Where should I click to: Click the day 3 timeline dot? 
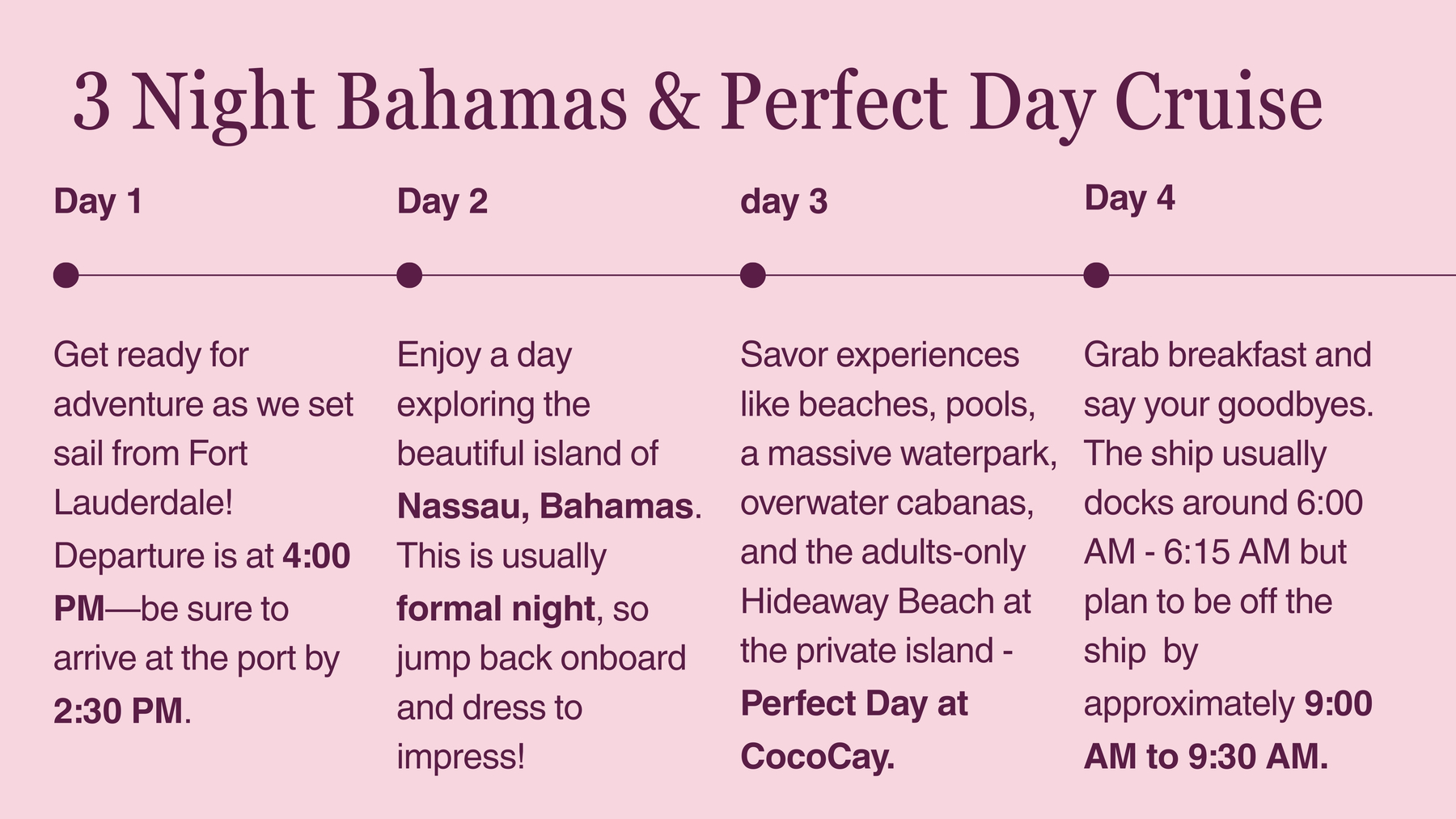[x=752, y=275]
